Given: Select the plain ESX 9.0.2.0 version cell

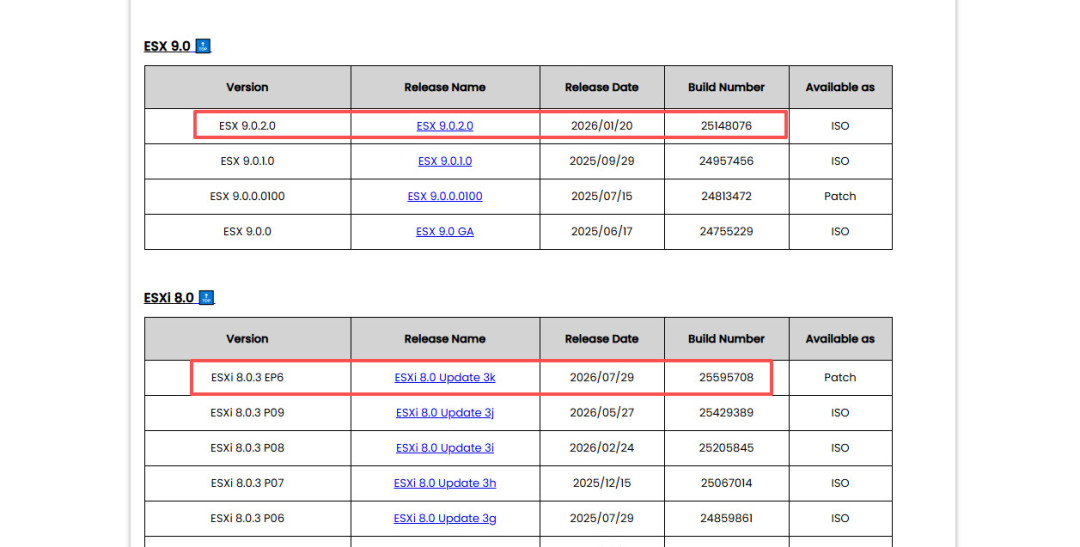Looking at the screenshot, I should coord(247,126).
